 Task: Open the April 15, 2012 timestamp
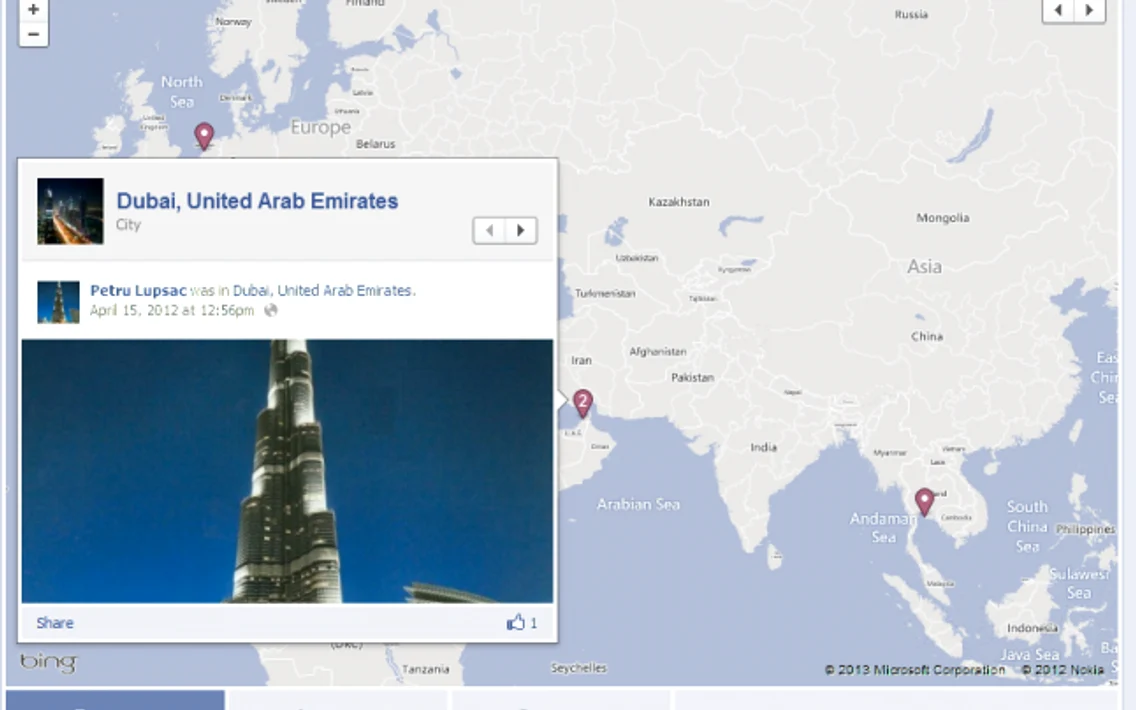172,310
